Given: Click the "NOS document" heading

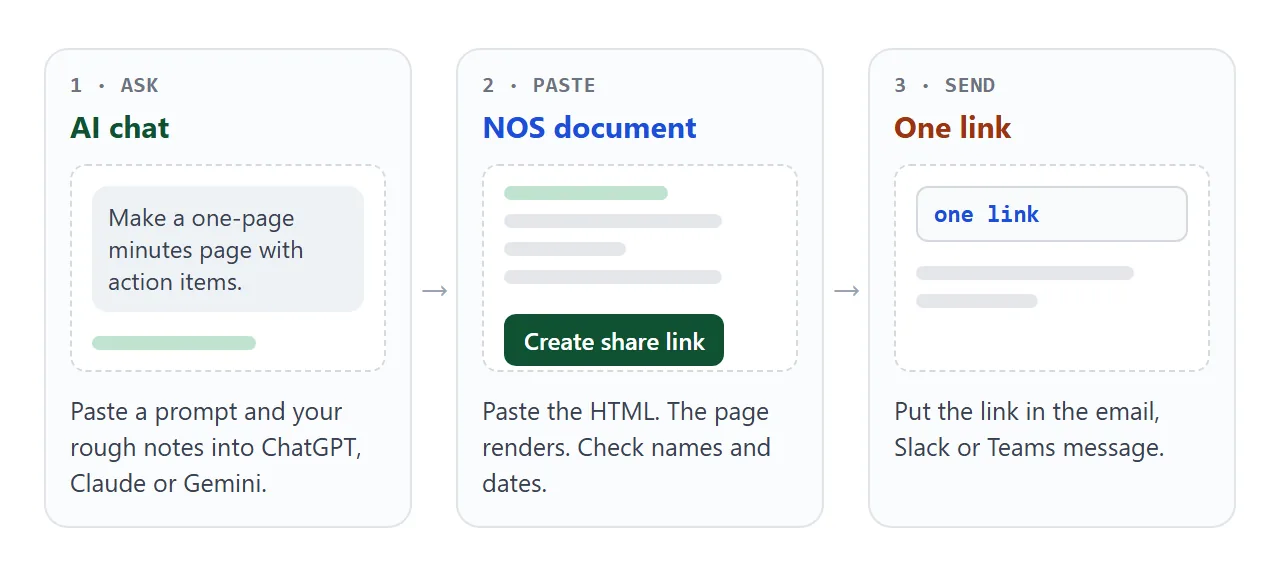Looking at the screenshot, I should click(x=590, y=128).
